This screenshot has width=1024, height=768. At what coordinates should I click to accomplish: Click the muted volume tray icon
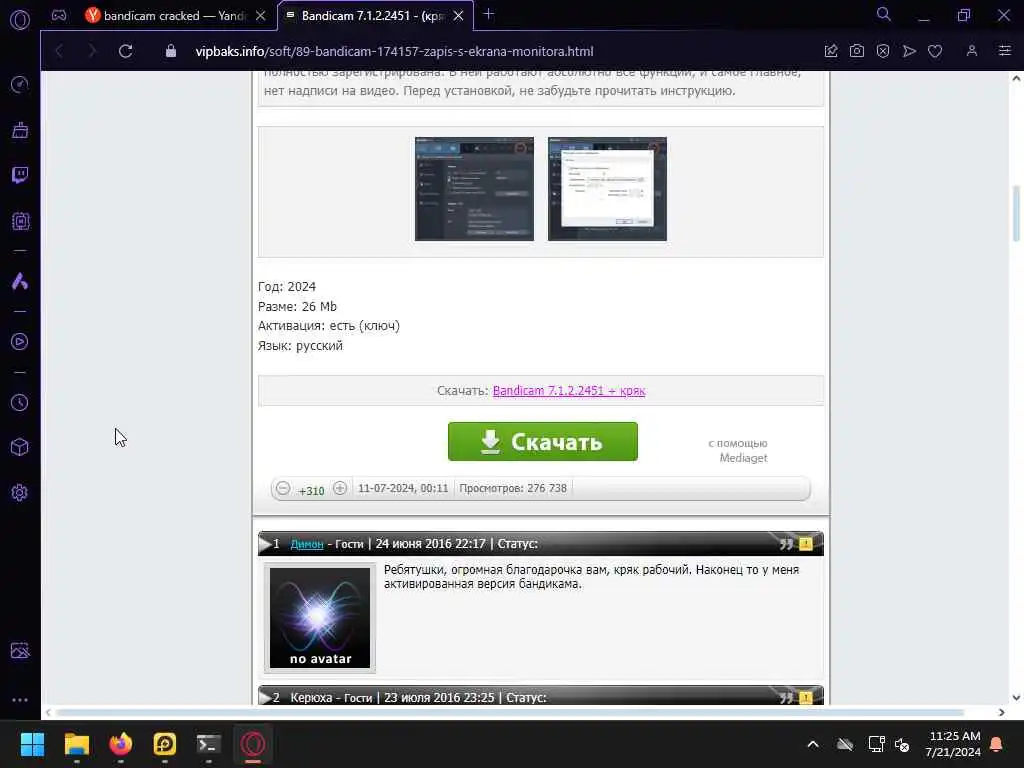click(902, 744)
